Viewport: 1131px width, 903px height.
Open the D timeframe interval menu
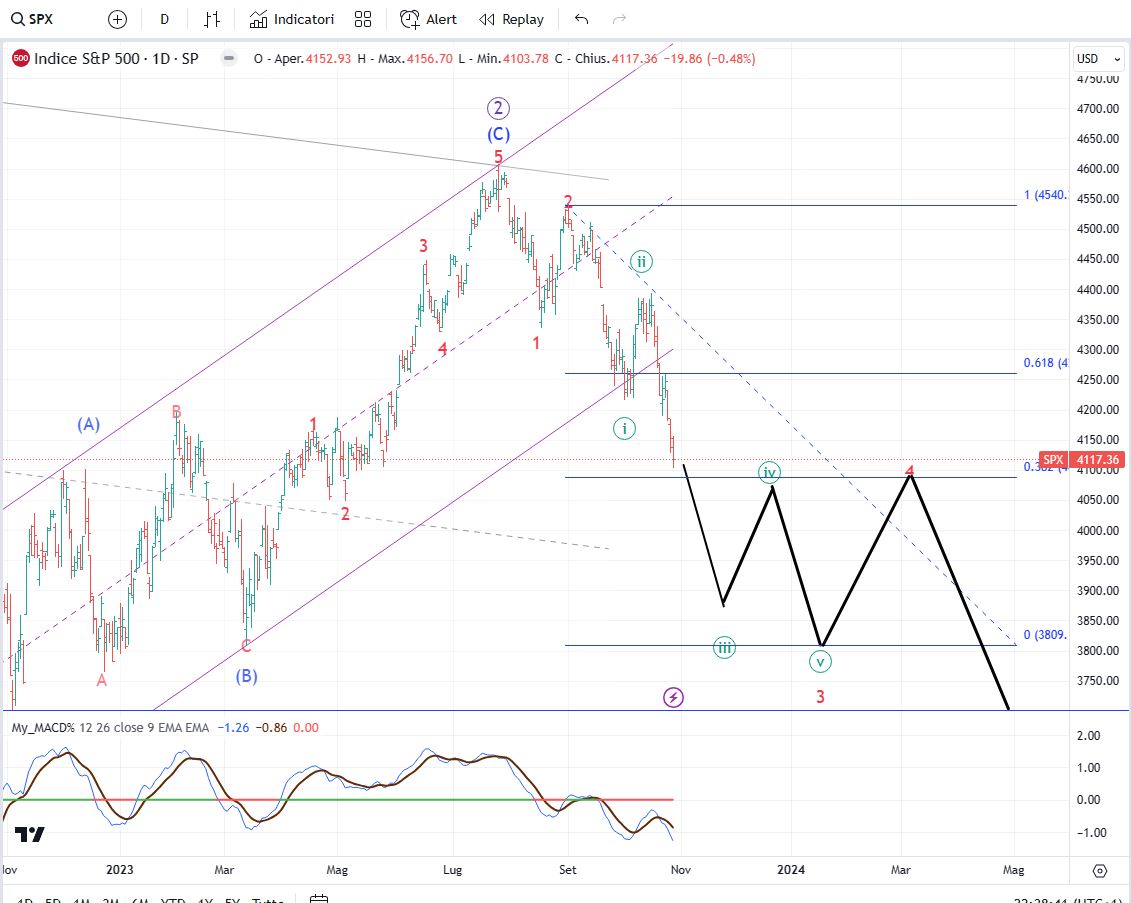164,19
